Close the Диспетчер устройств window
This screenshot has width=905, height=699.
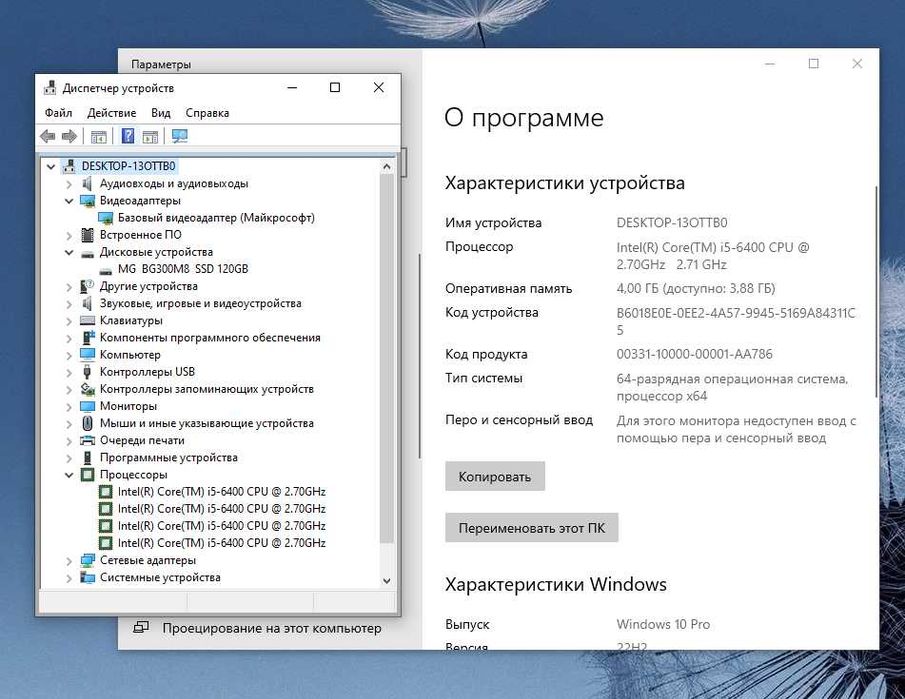click(x=379, y=88)
